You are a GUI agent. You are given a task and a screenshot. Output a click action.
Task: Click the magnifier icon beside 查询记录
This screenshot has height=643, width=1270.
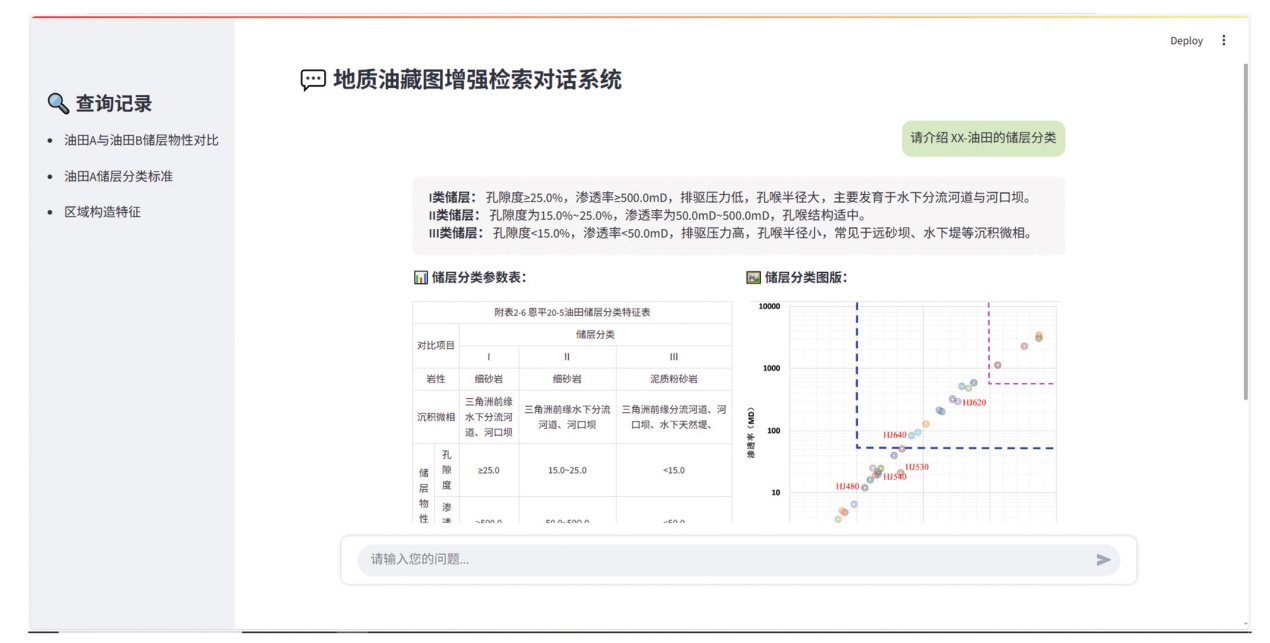58,103
